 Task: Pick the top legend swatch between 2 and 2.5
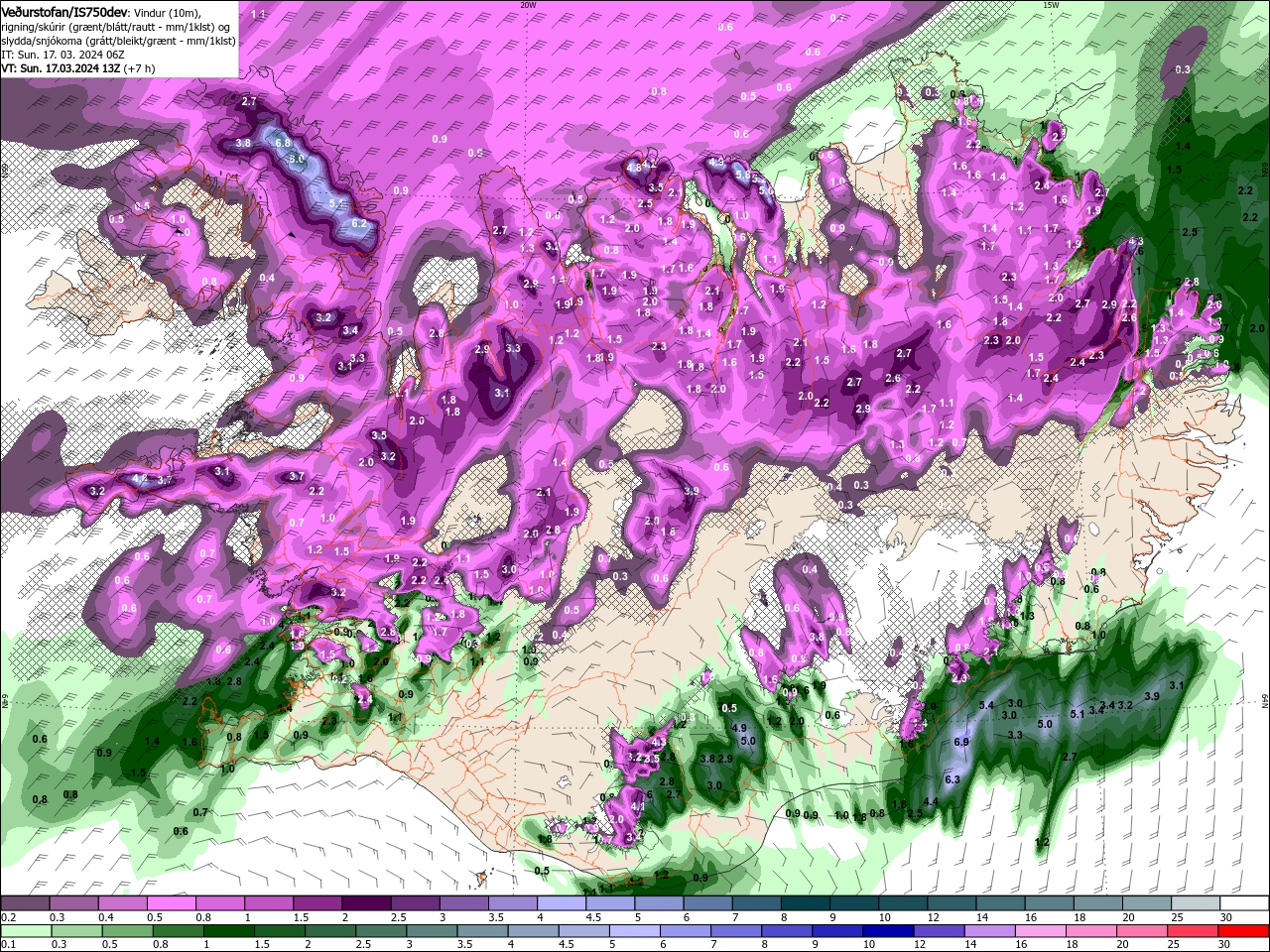click(x=366, y=902)
